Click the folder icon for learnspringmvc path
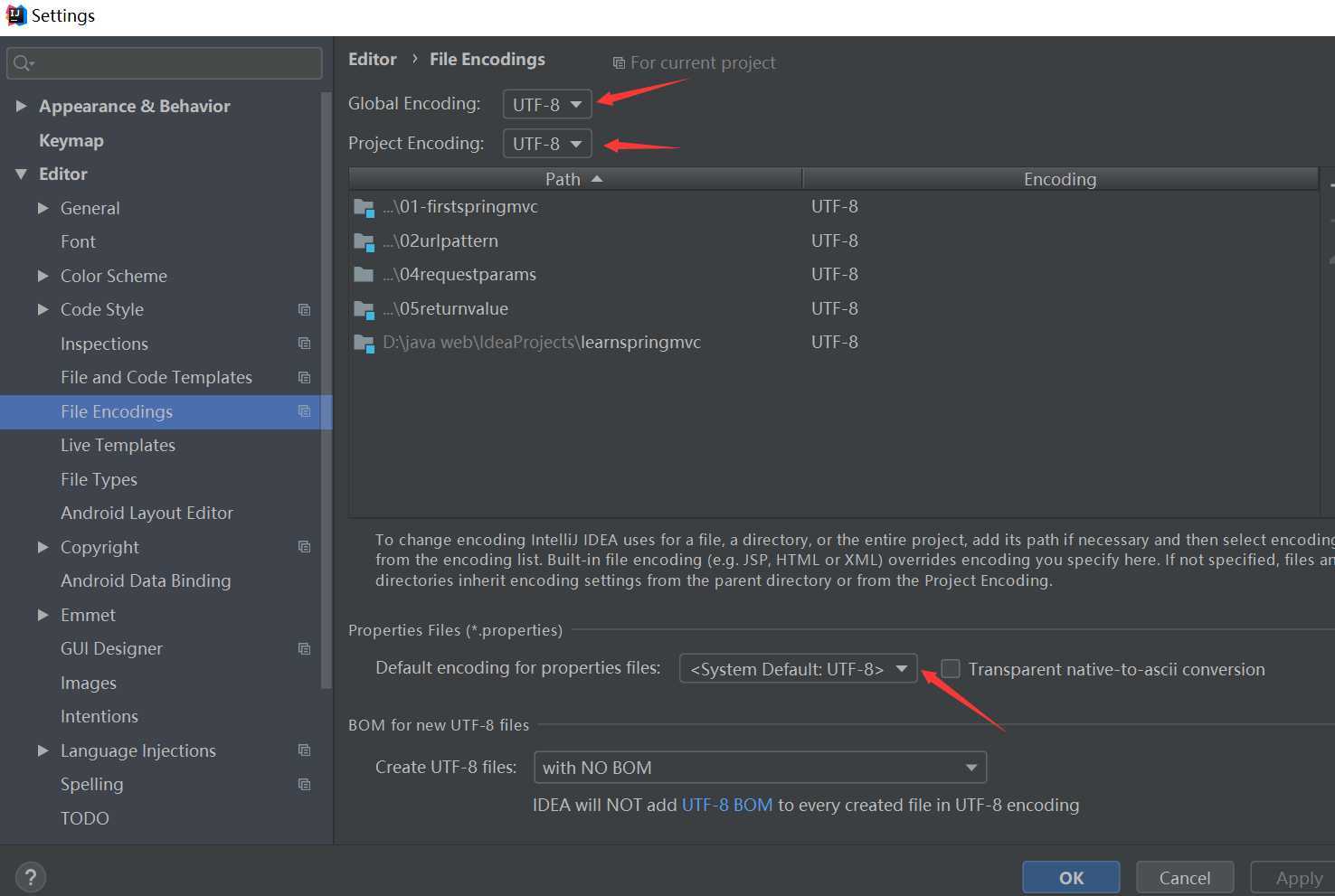Screen dimensions: 1335x896 (364, 343)
